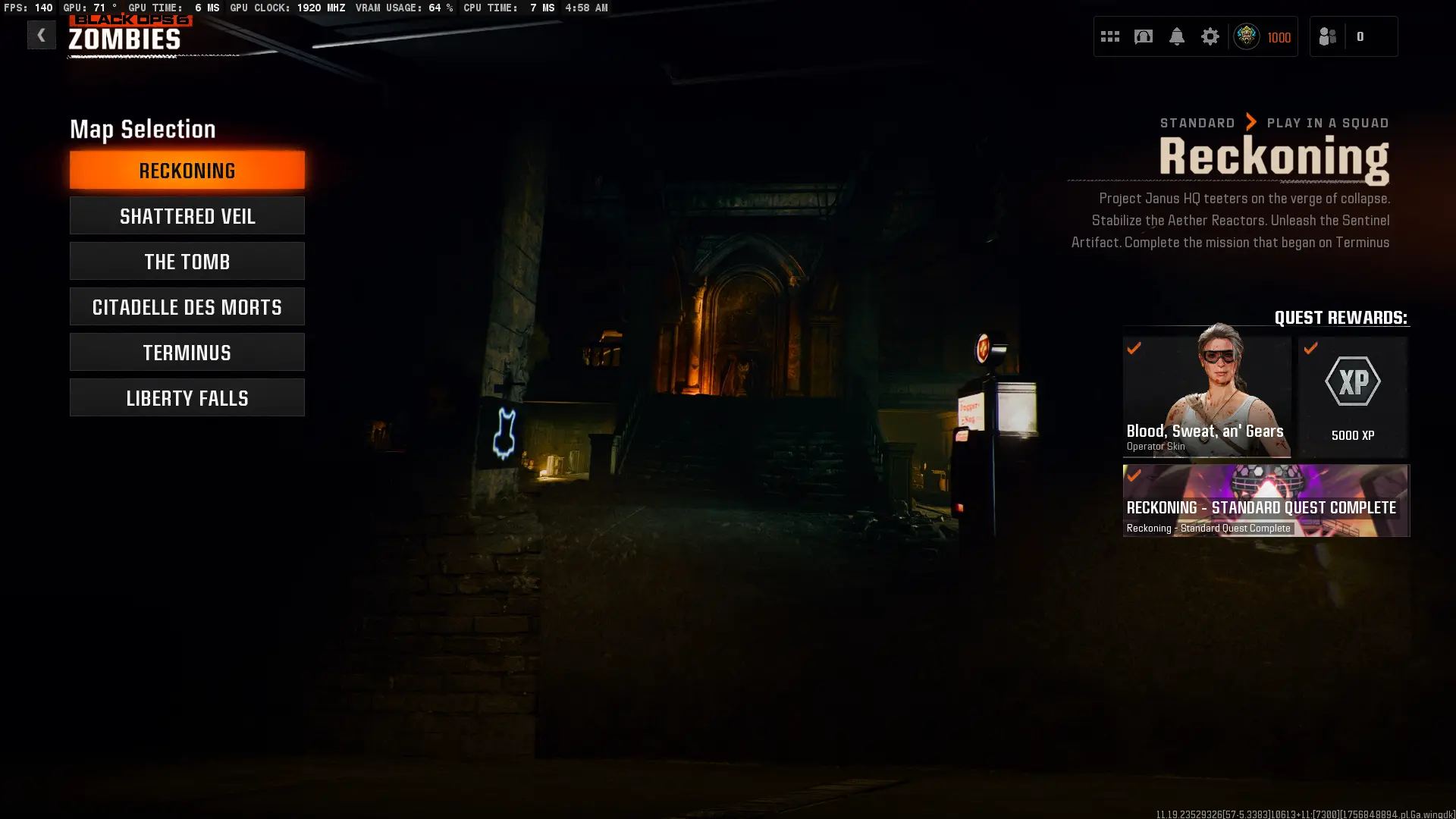1456x819 pixels.
Task: Open Reckoning Standard Quest Complete card
Action: point(1266,500)
